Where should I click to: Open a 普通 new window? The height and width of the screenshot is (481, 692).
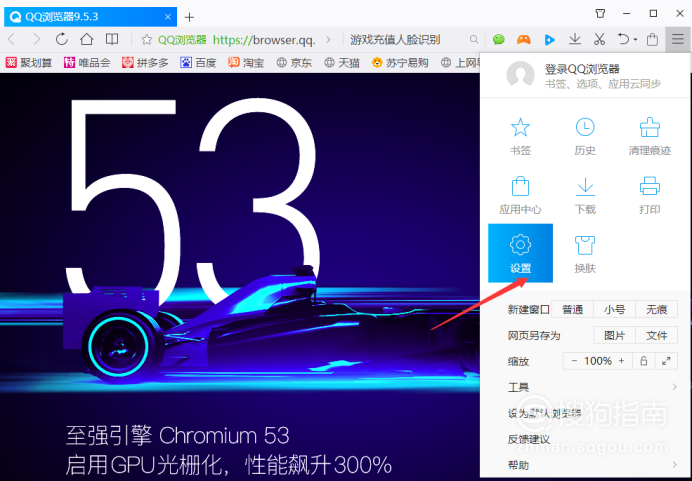[x=572, y=309]
